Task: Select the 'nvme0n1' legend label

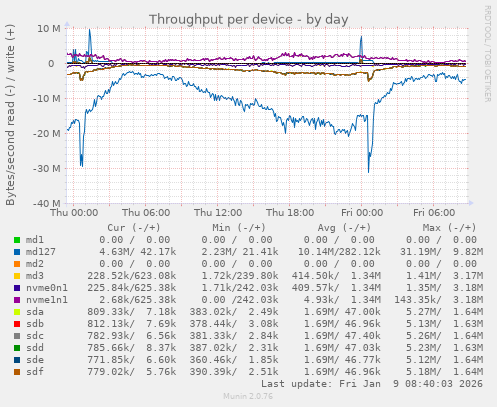Action: (47, 288)
